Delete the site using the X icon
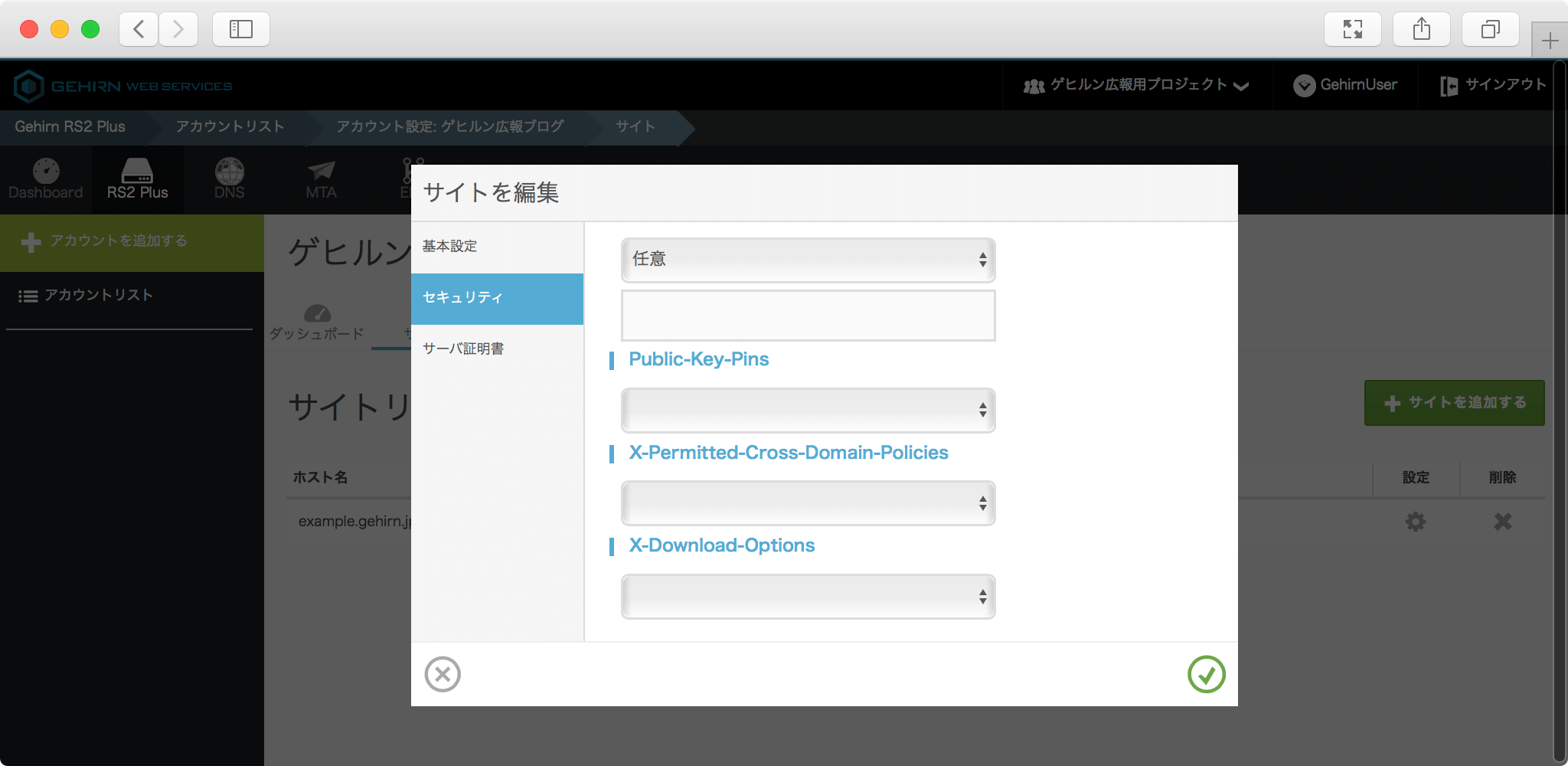Image resolution: width=1568 pixels, height=766 pixels. [x=1502, y=522]
